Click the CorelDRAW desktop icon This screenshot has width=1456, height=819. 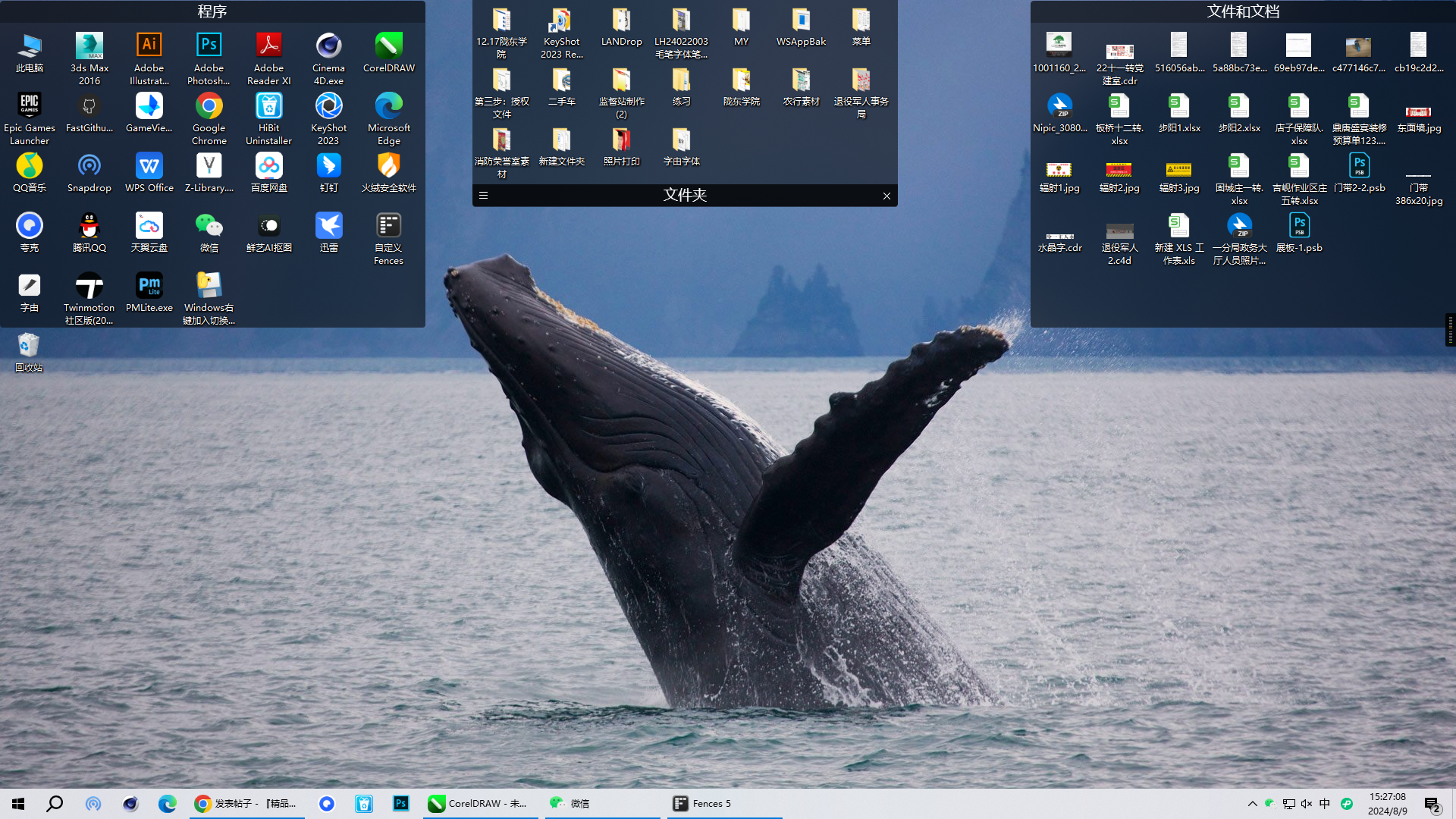(x=389, y=52)
